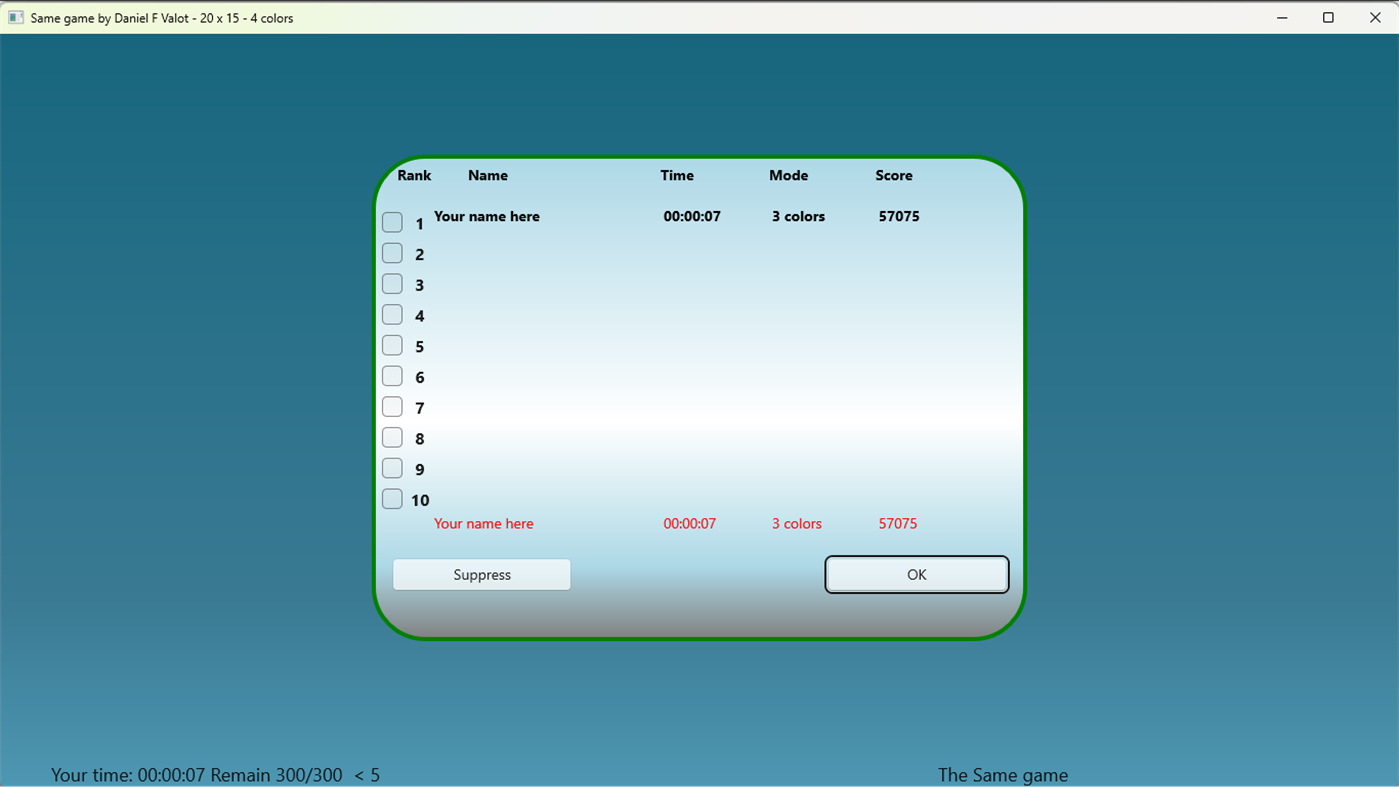Confirm the high score with OK
The image size is (1399, 787).
coord(915,574)
